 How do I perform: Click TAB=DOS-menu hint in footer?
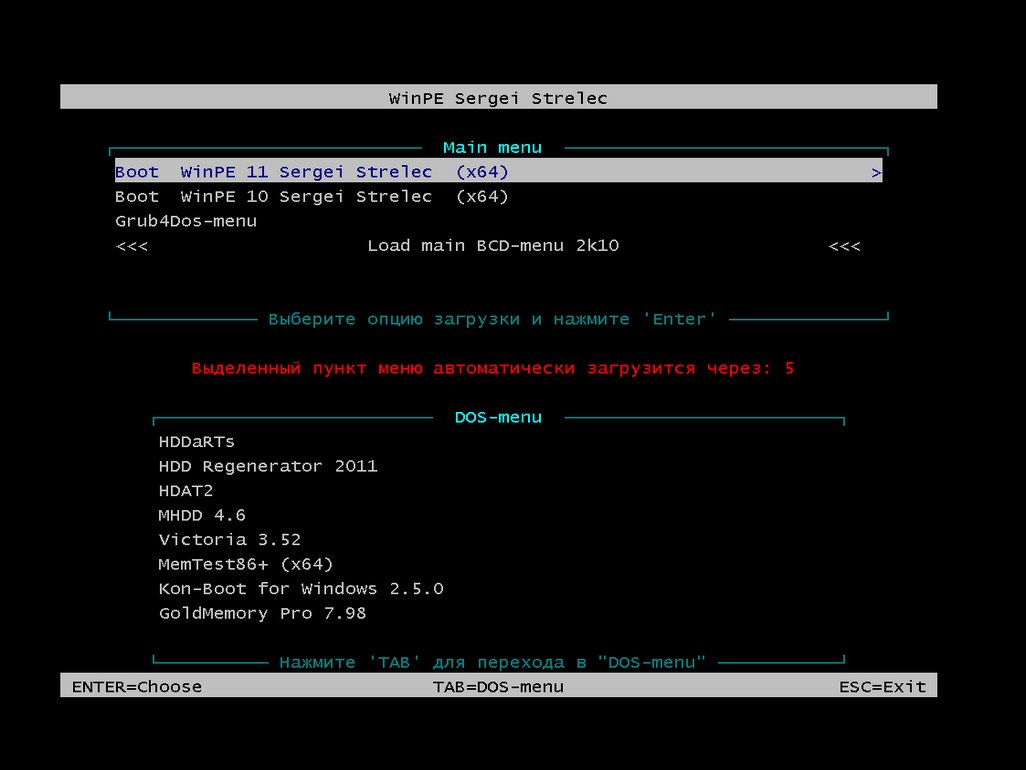(498, 686)
